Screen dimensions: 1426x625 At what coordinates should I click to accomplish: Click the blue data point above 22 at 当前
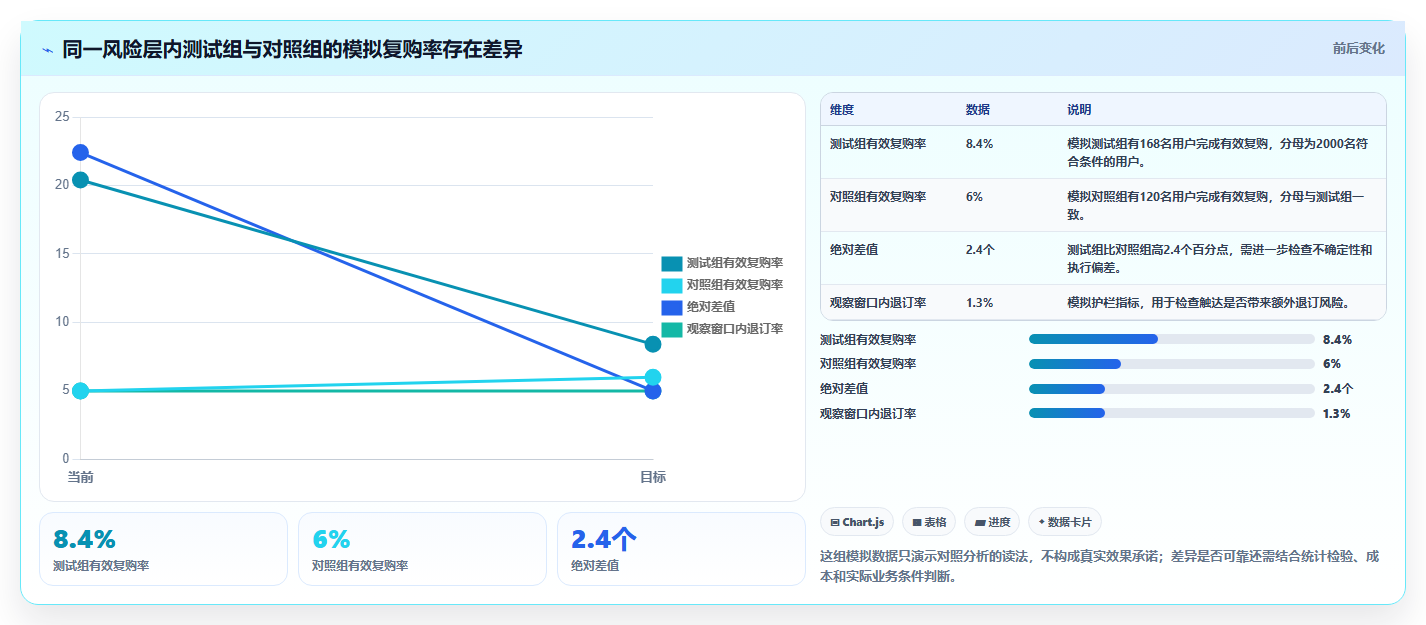[80, 152]
